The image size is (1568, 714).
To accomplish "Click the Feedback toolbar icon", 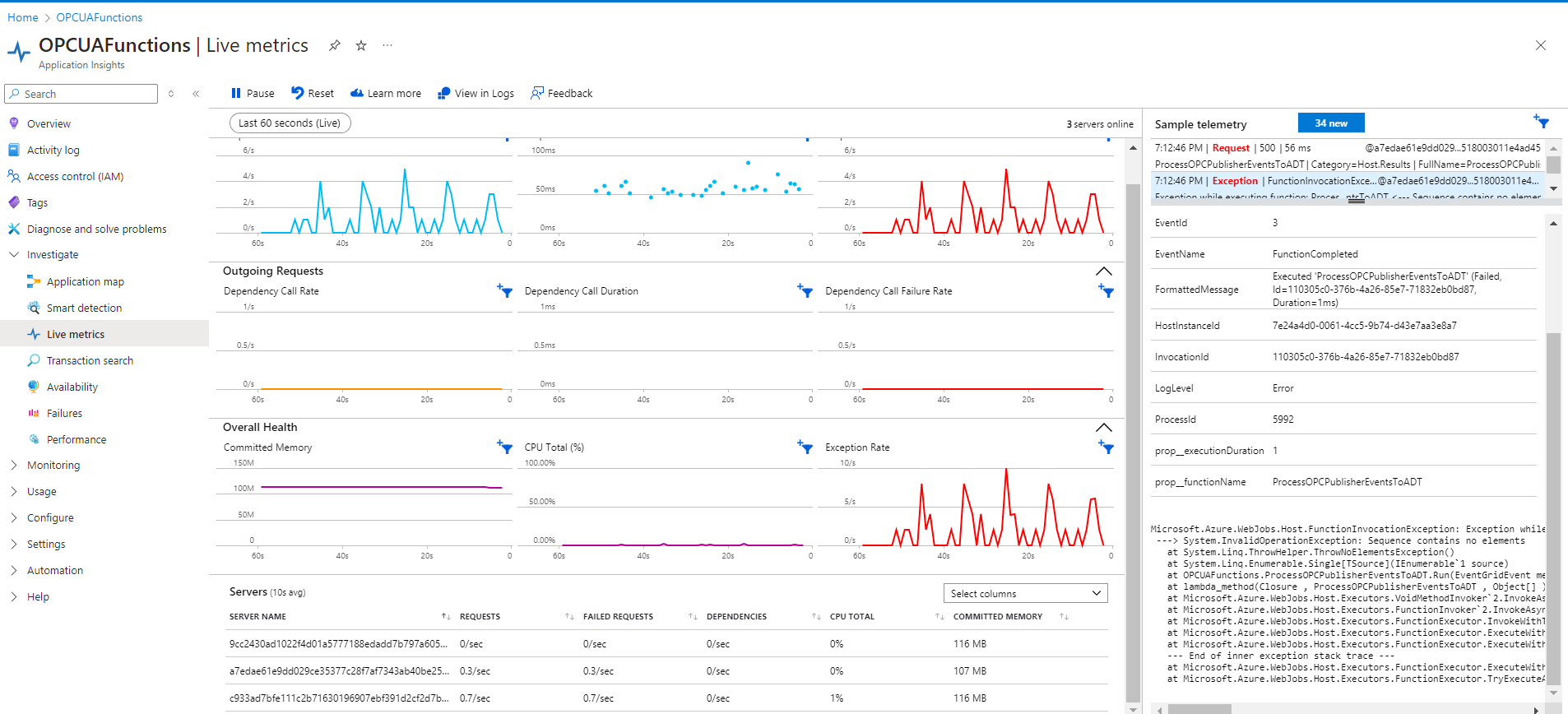I will point(537,93).
